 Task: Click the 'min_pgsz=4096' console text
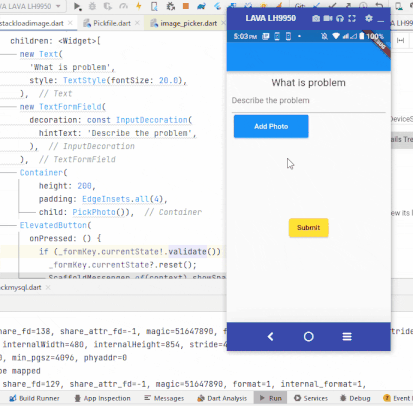tap(45, 358)
